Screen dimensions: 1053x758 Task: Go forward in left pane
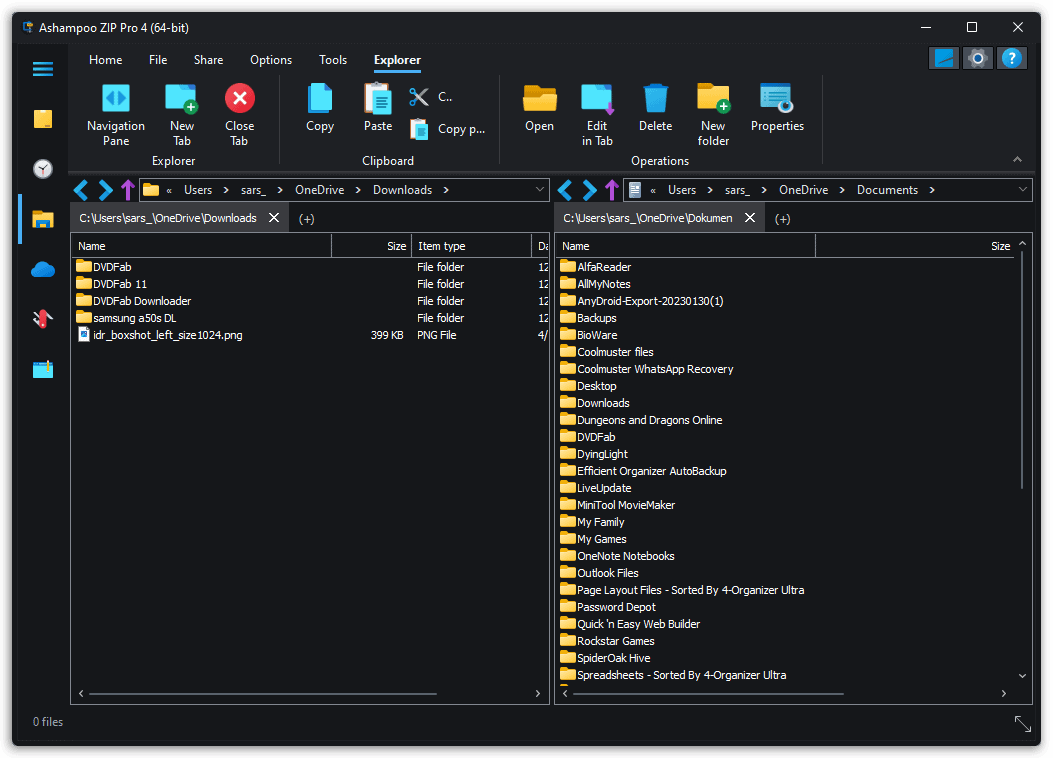click(105, 190)
